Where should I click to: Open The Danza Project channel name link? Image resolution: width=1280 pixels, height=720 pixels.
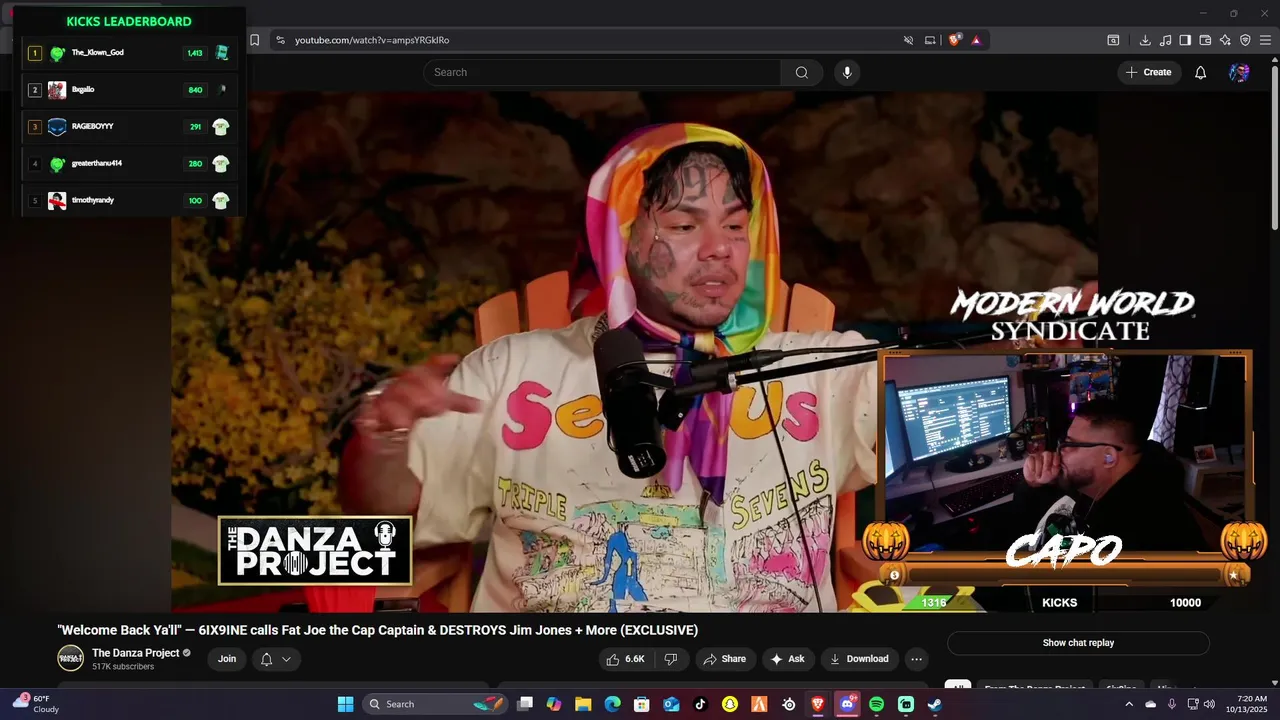coord(135,653)
